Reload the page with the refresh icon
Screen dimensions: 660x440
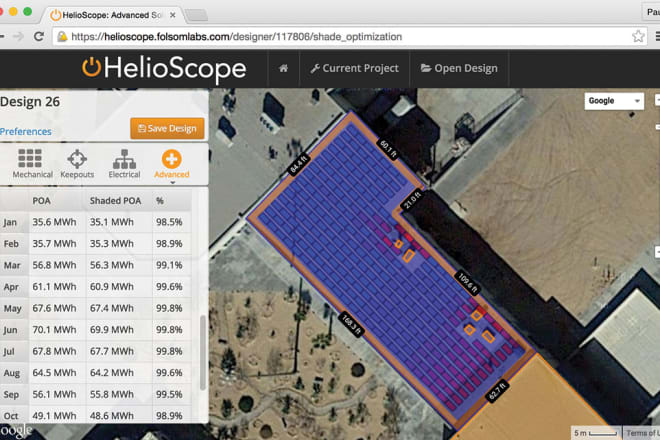coord(39,37)
